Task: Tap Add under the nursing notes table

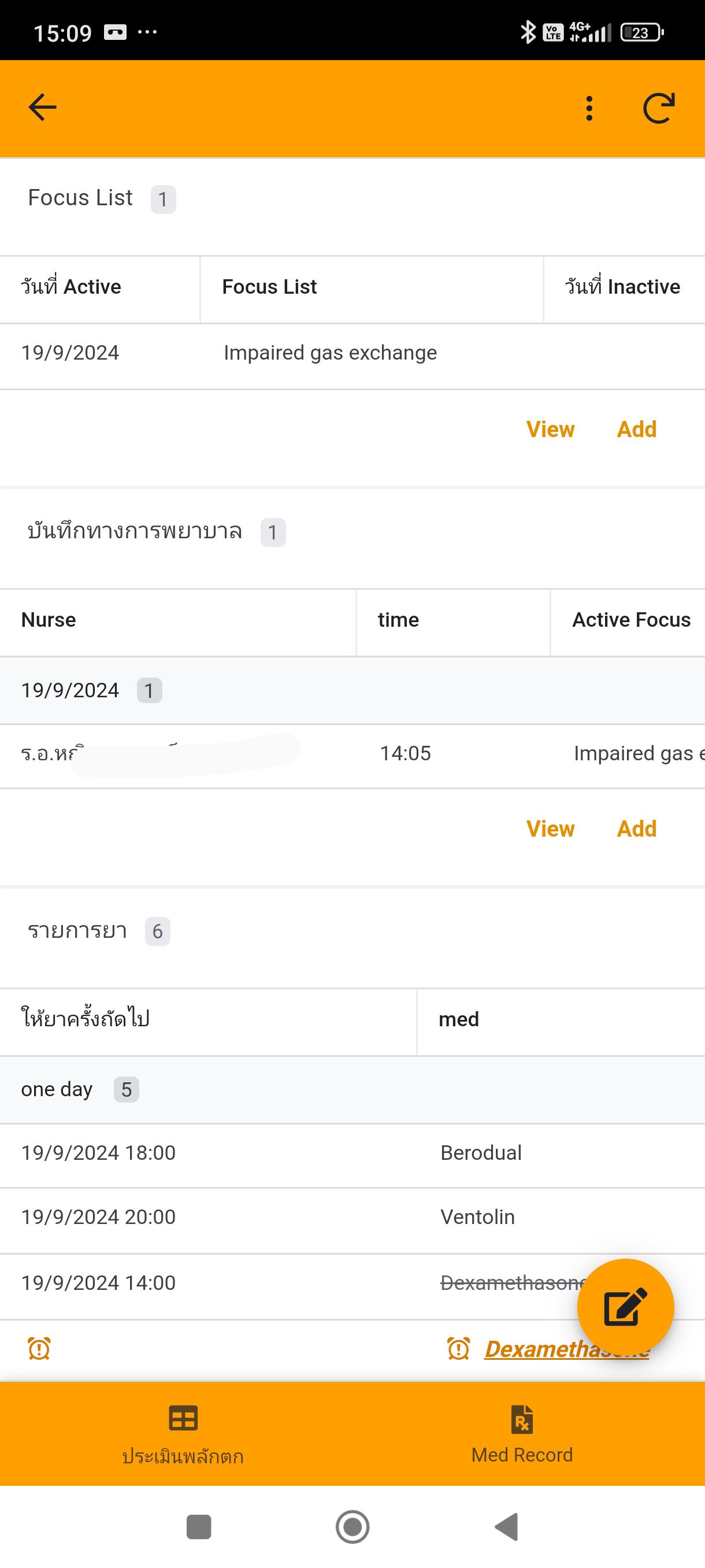Action: (636, 829)
